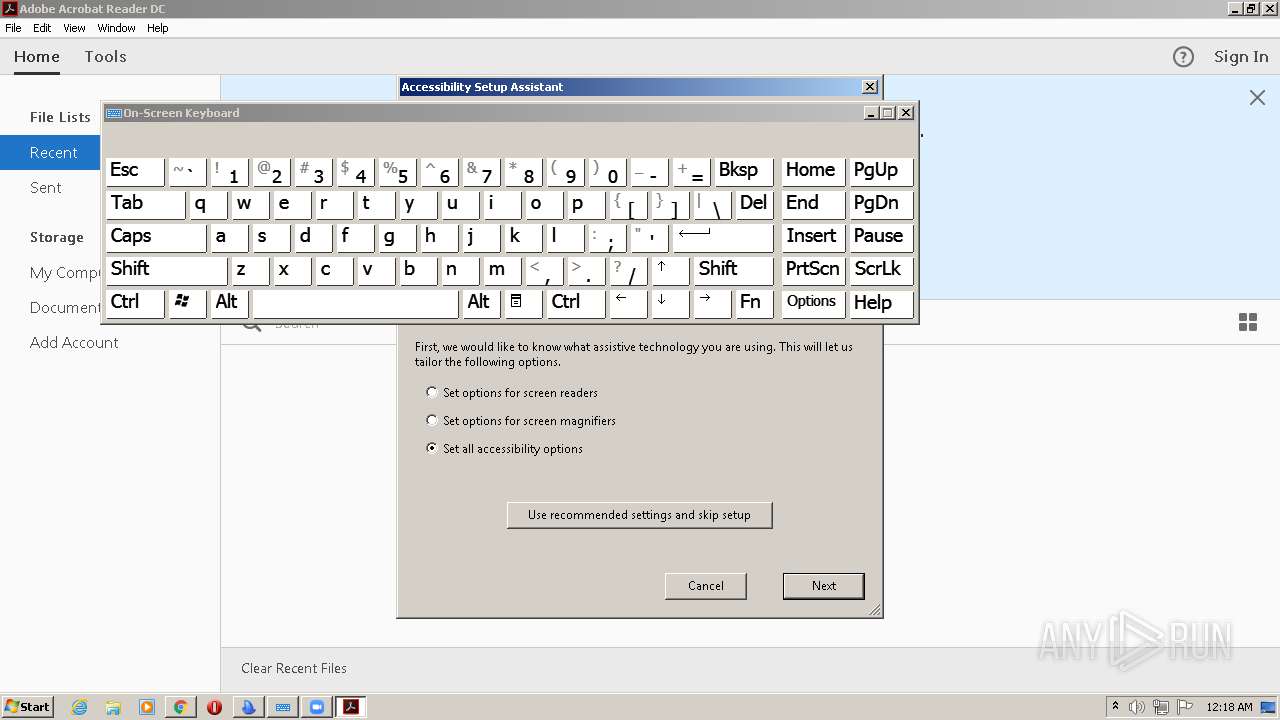Click Use recommended settings and skip setup
Screen dimensions: 1280x720
point(639,515)
